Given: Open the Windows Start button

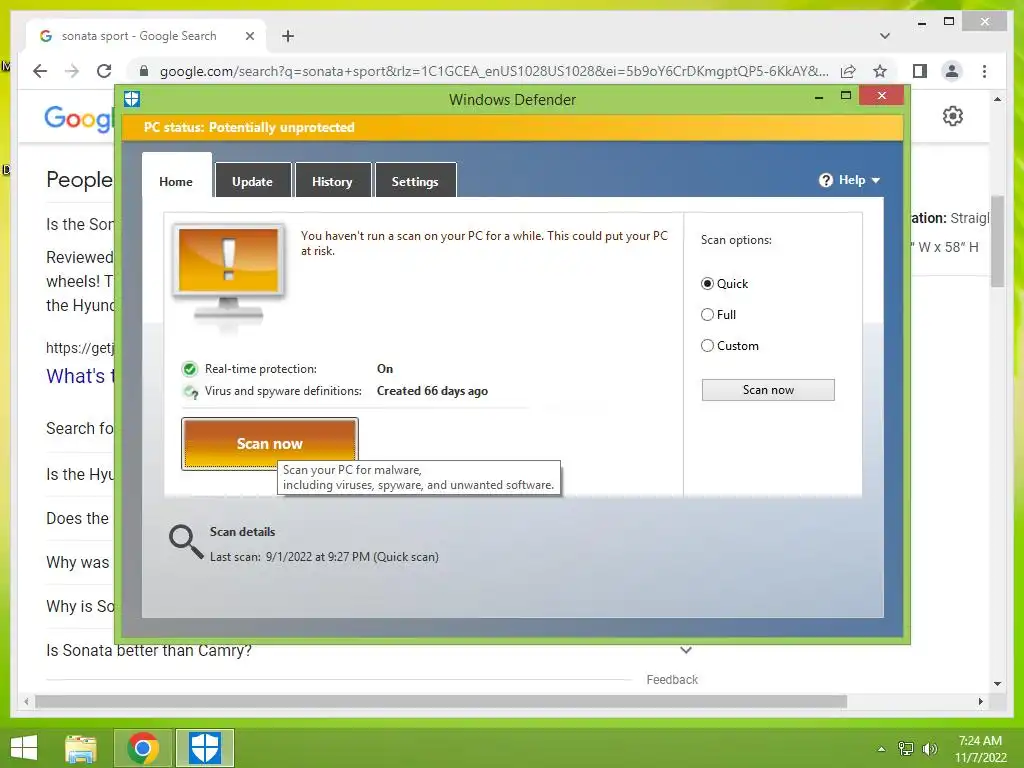Looking at the screenshot, I should [24, 748].
